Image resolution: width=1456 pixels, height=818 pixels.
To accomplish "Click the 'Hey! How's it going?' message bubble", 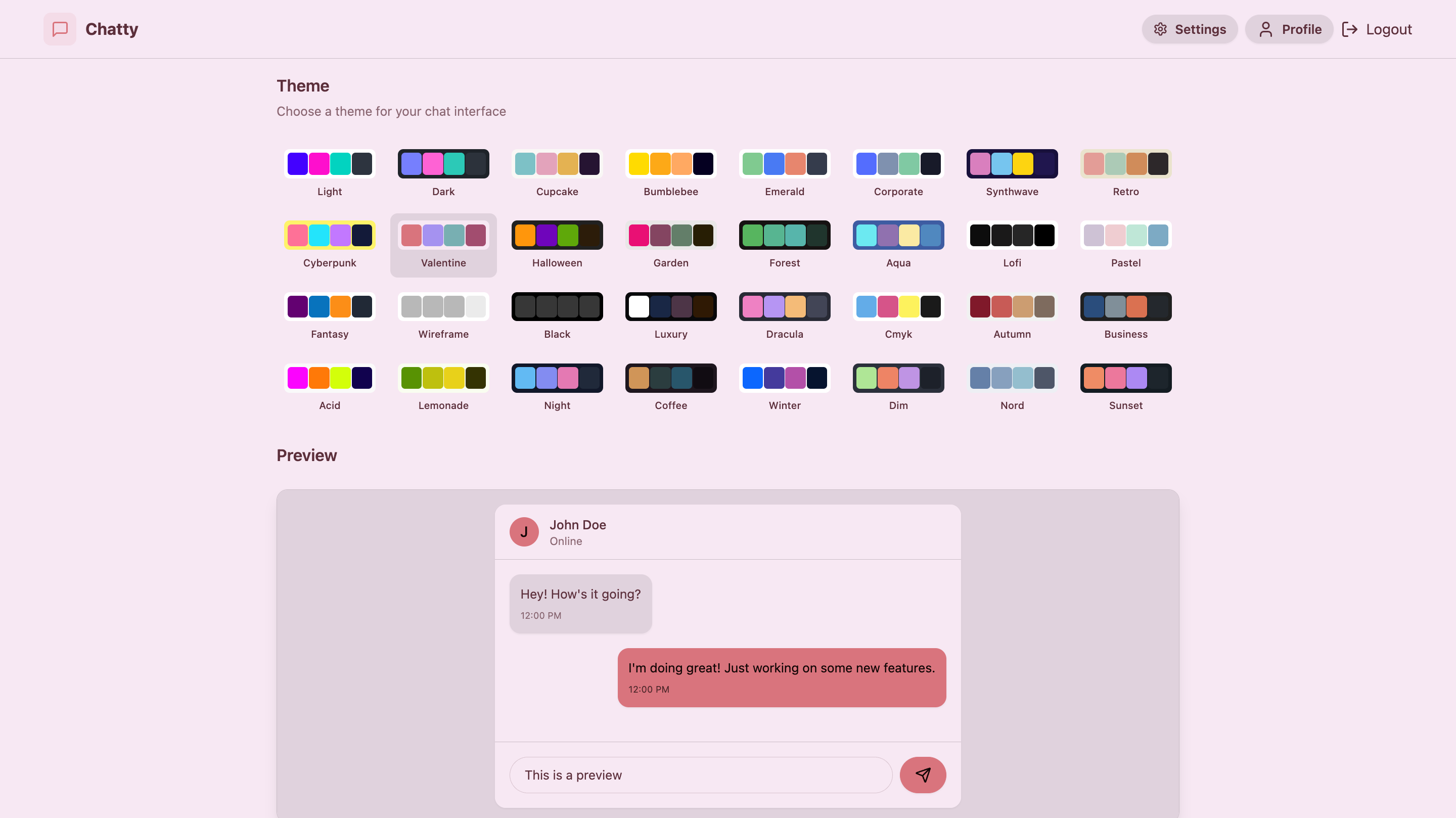I will click(x=580, y=604).
